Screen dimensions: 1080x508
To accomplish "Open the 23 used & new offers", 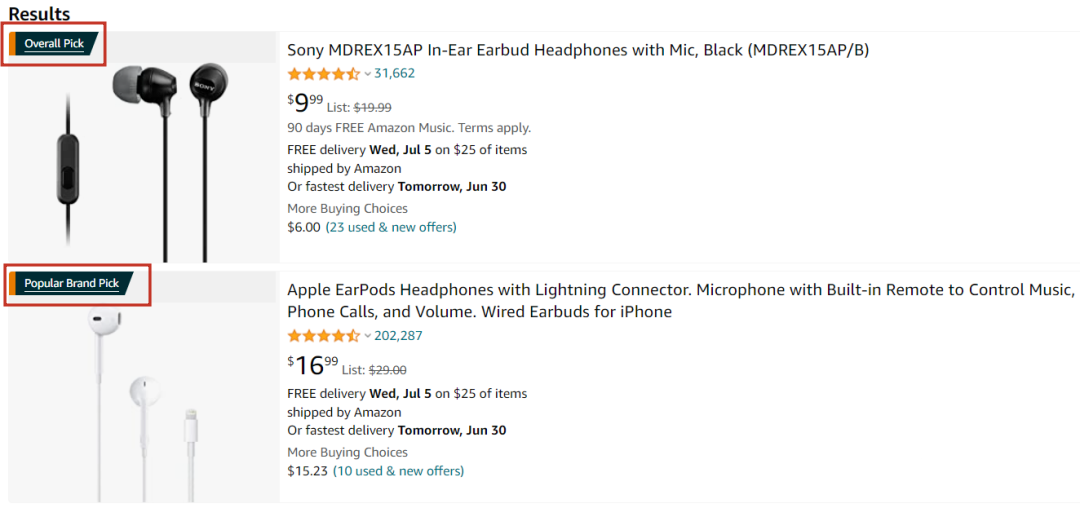I will coord(391,227).
